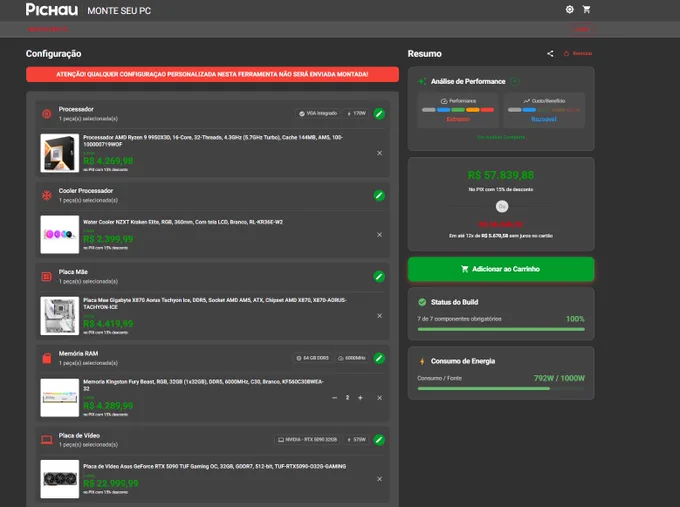Click the Performance rating bar labeled Extremo
This screenshot has width=680, height=507.
(x=458, y=110)
